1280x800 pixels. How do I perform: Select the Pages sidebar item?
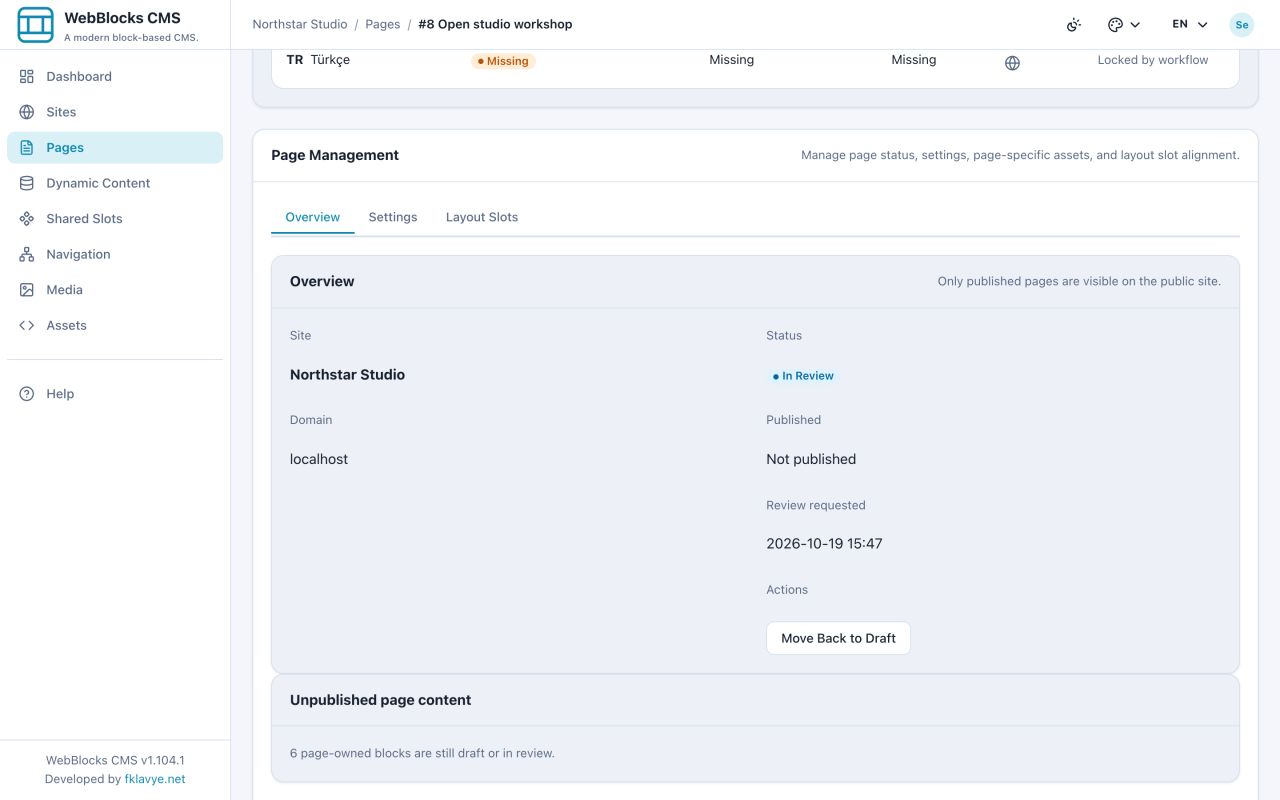[115, 147]
